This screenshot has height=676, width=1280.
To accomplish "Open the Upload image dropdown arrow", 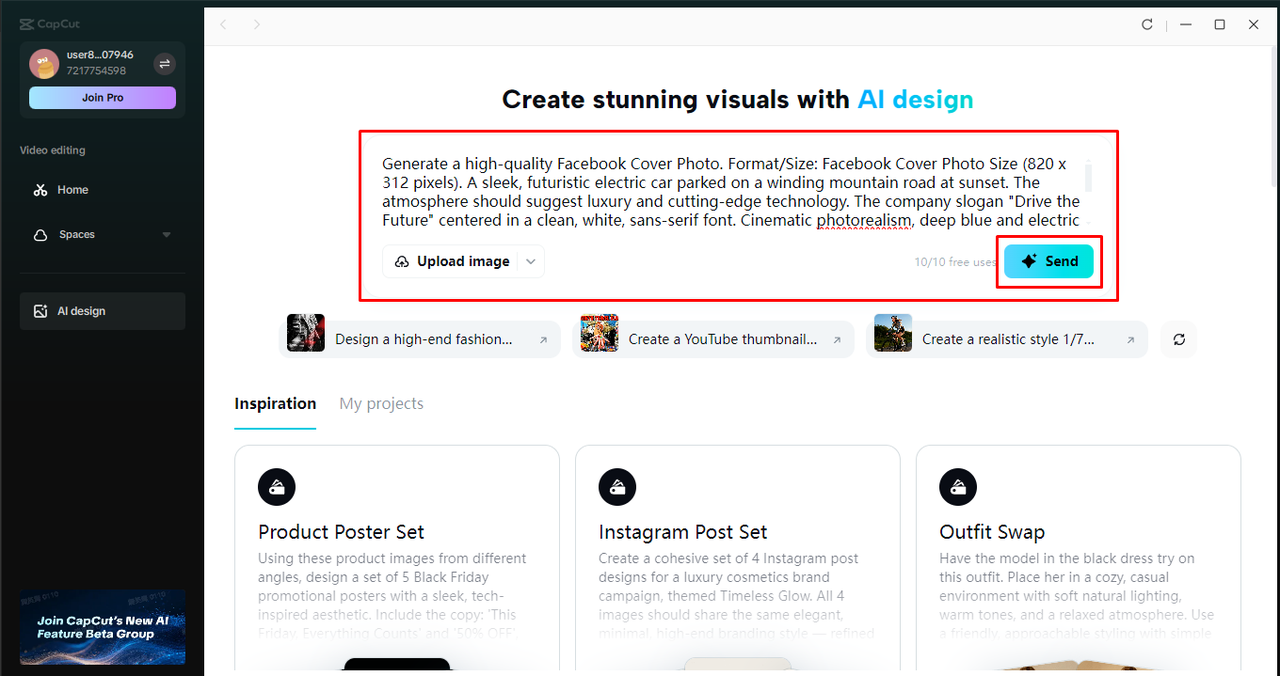I will coord(531,262).
